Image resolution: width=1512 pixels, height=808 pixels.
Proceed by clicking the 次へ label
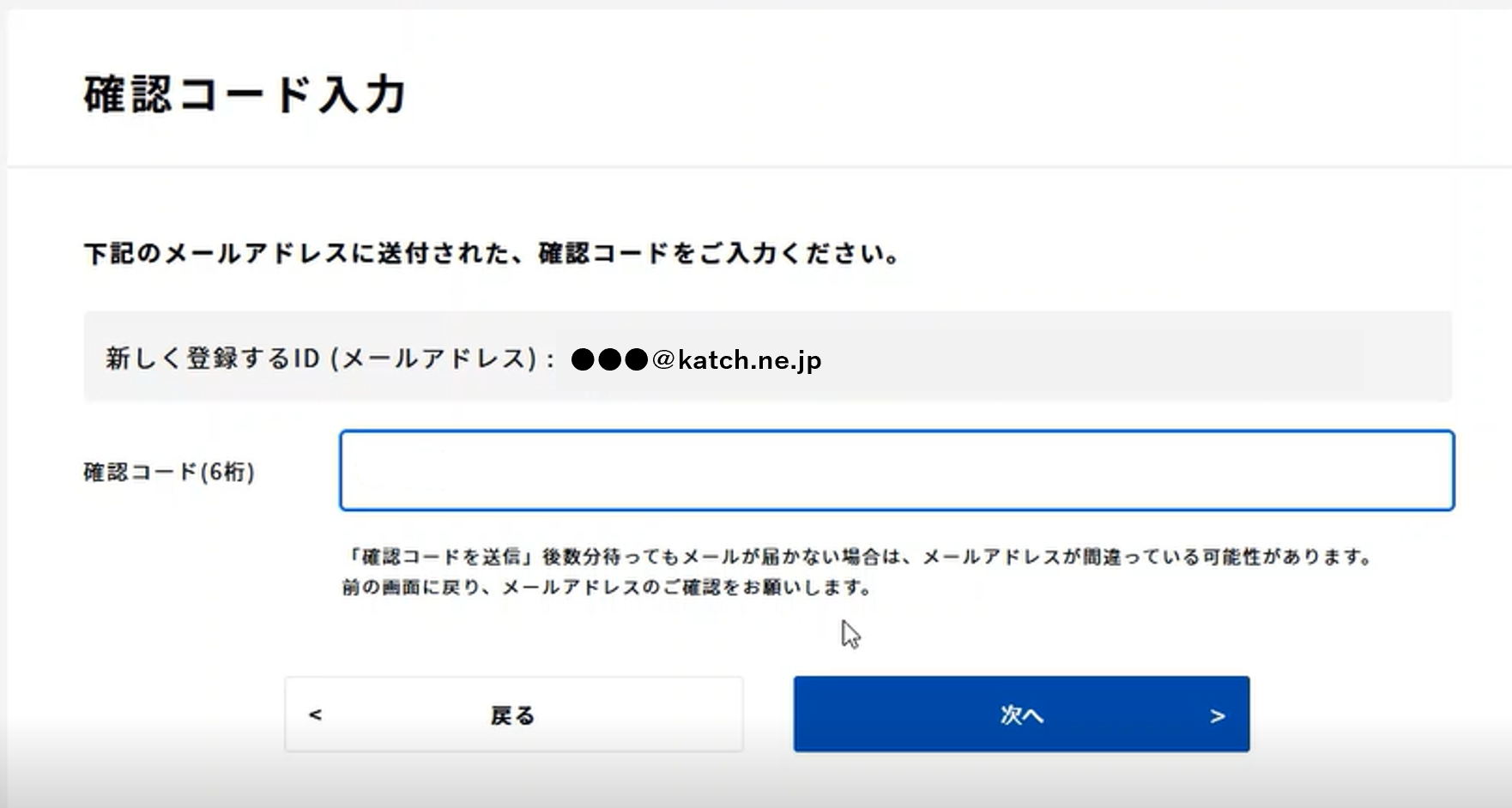pos(1022,715)
